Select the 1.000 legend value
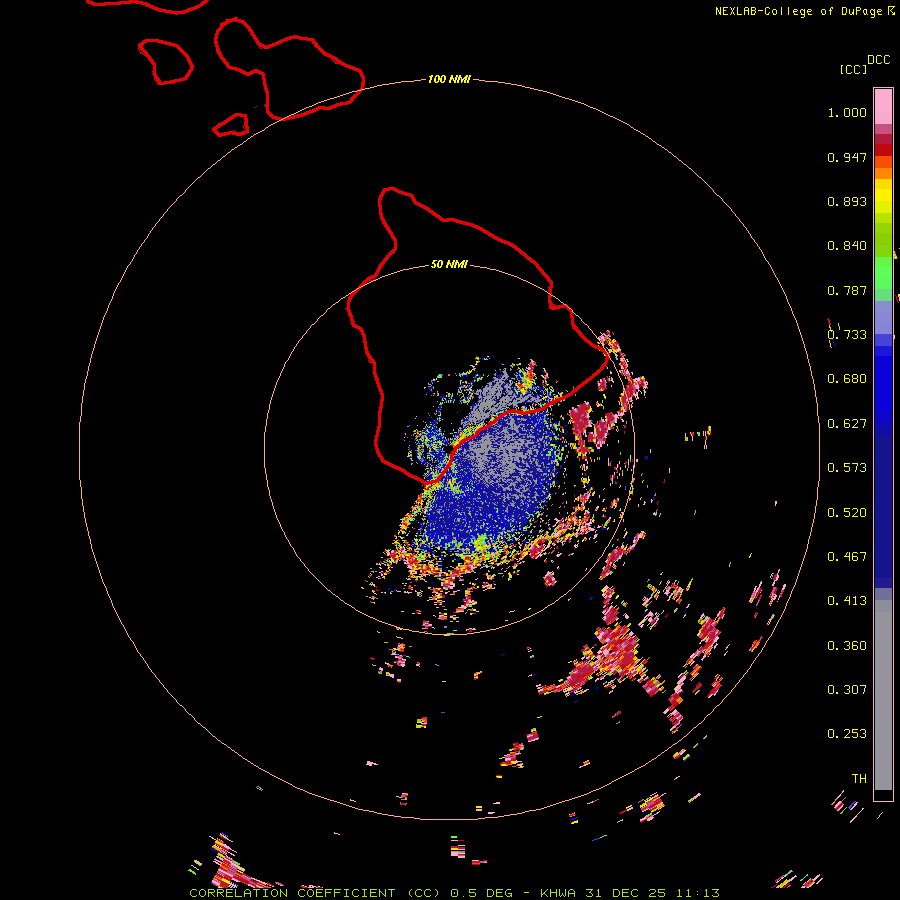900x900 pixels. pyautogui.click(x=847, y=112)
